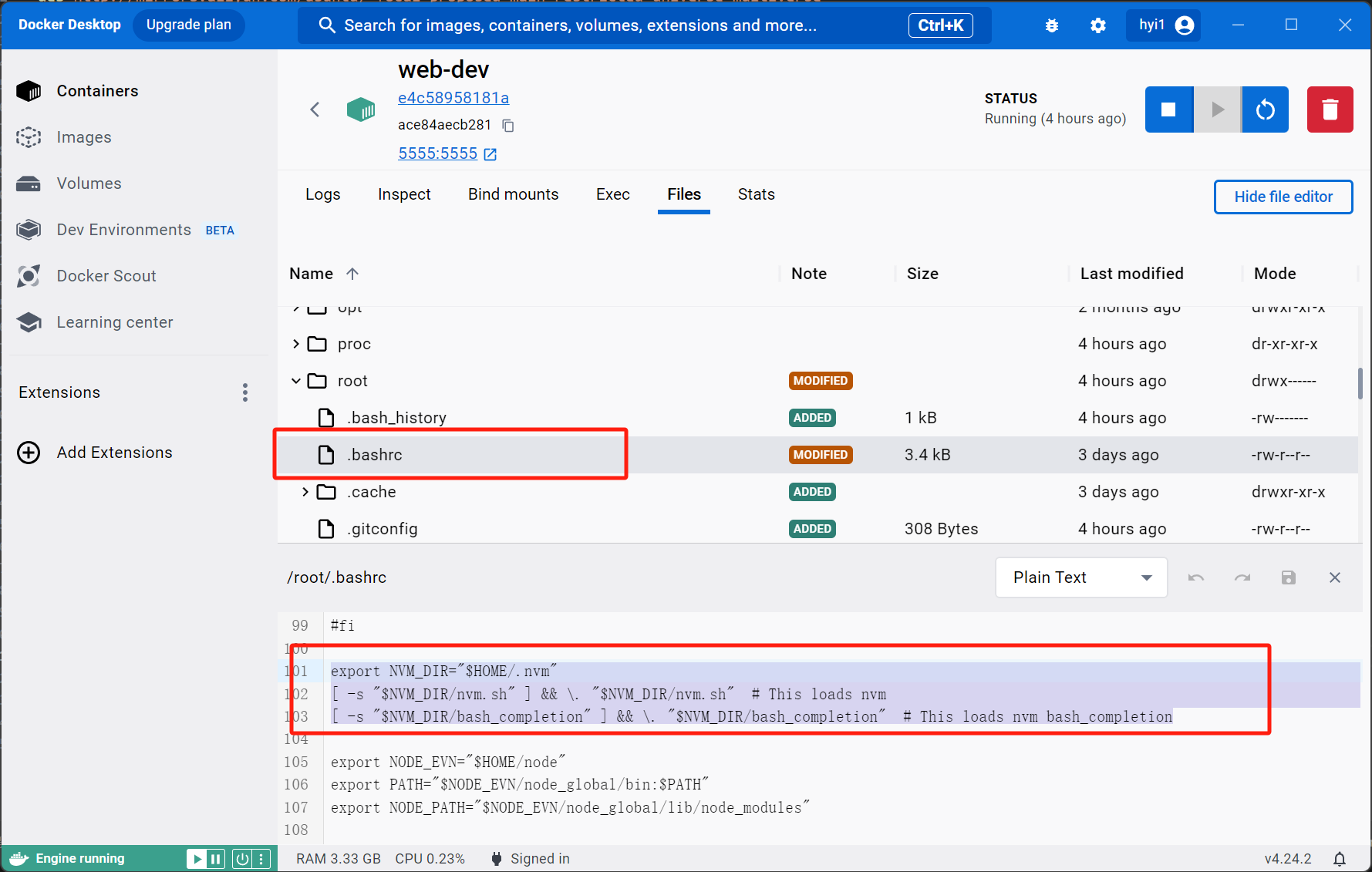Open the Plain Text language dropdown
Viewport: 1372px width, 872px height.
[x=1081, y=577]
